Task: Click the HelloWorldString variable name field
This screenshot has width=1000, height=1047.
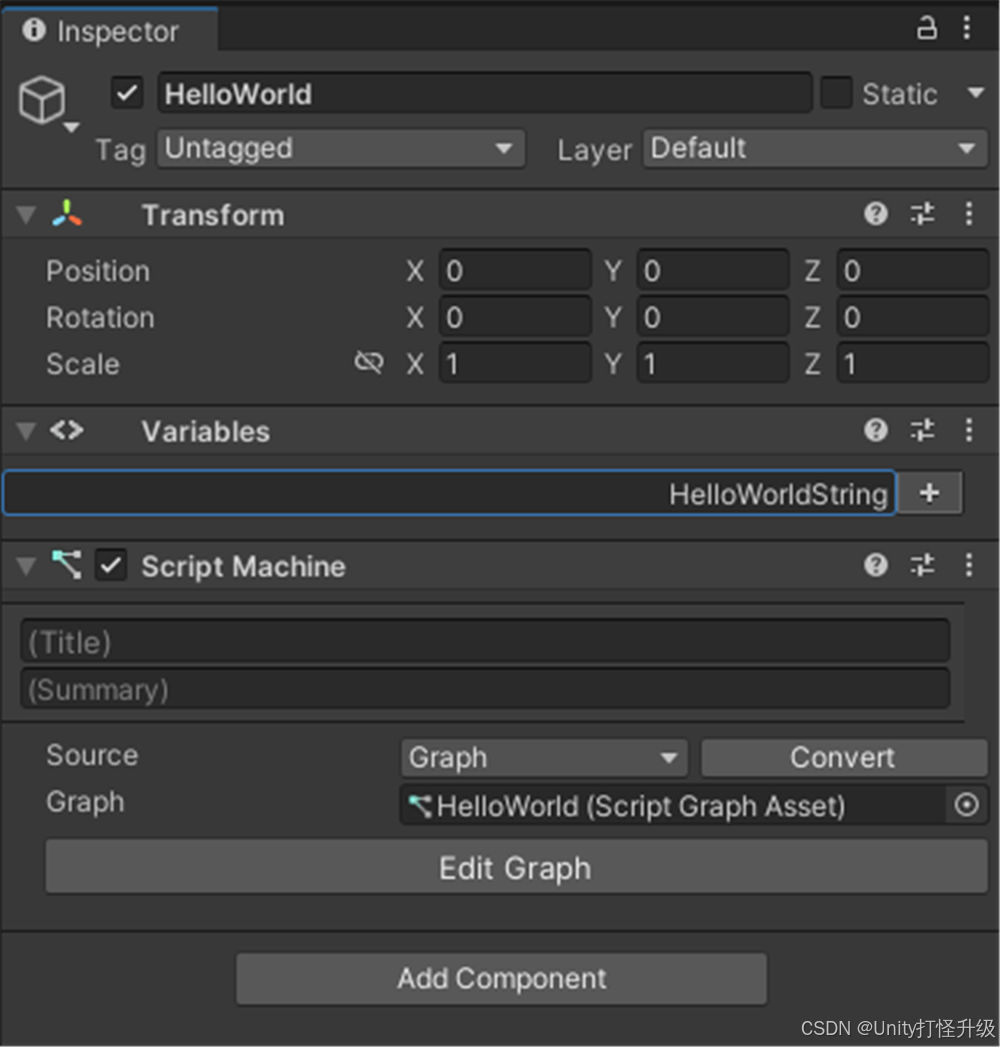Action: click(449, 493)
